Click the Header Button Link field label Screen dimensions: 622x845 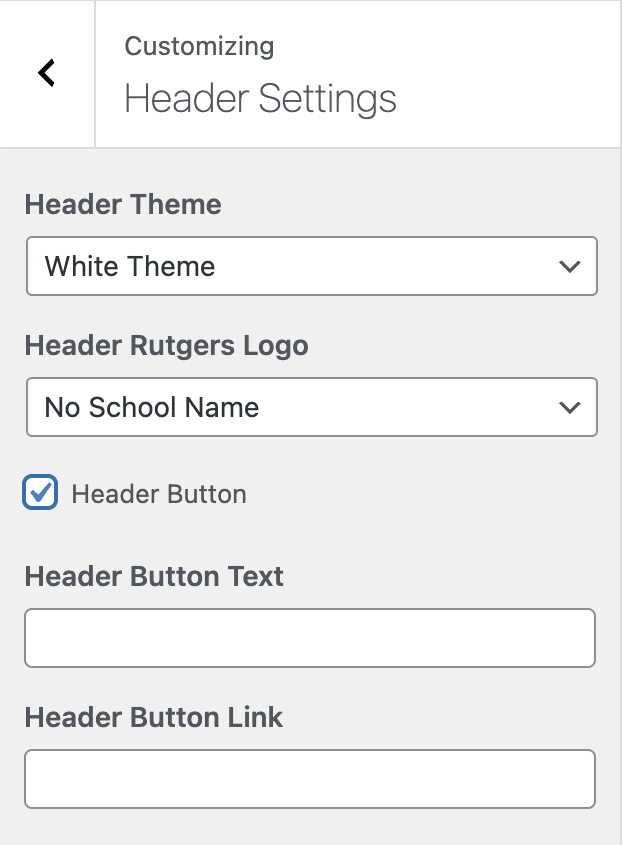coord(154,718)
